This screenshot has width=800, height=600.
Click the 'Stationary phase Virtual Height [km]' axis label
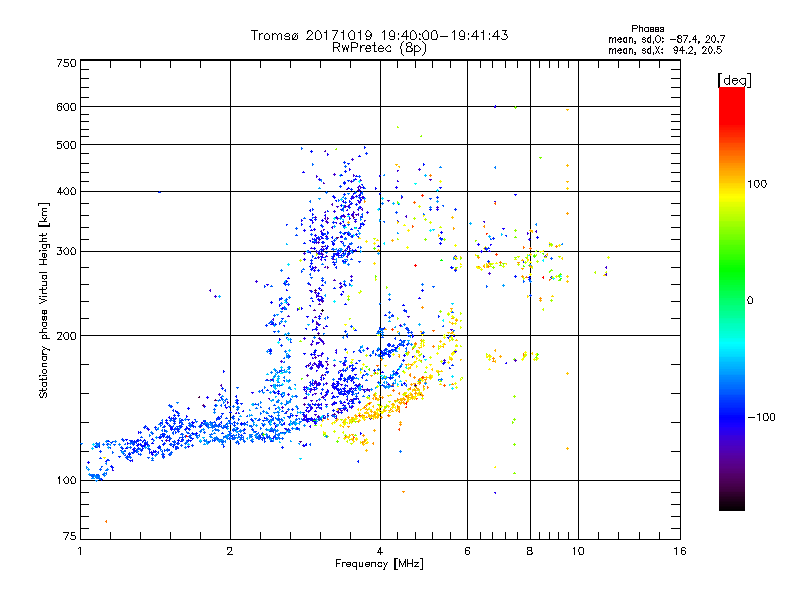[44, 300]
